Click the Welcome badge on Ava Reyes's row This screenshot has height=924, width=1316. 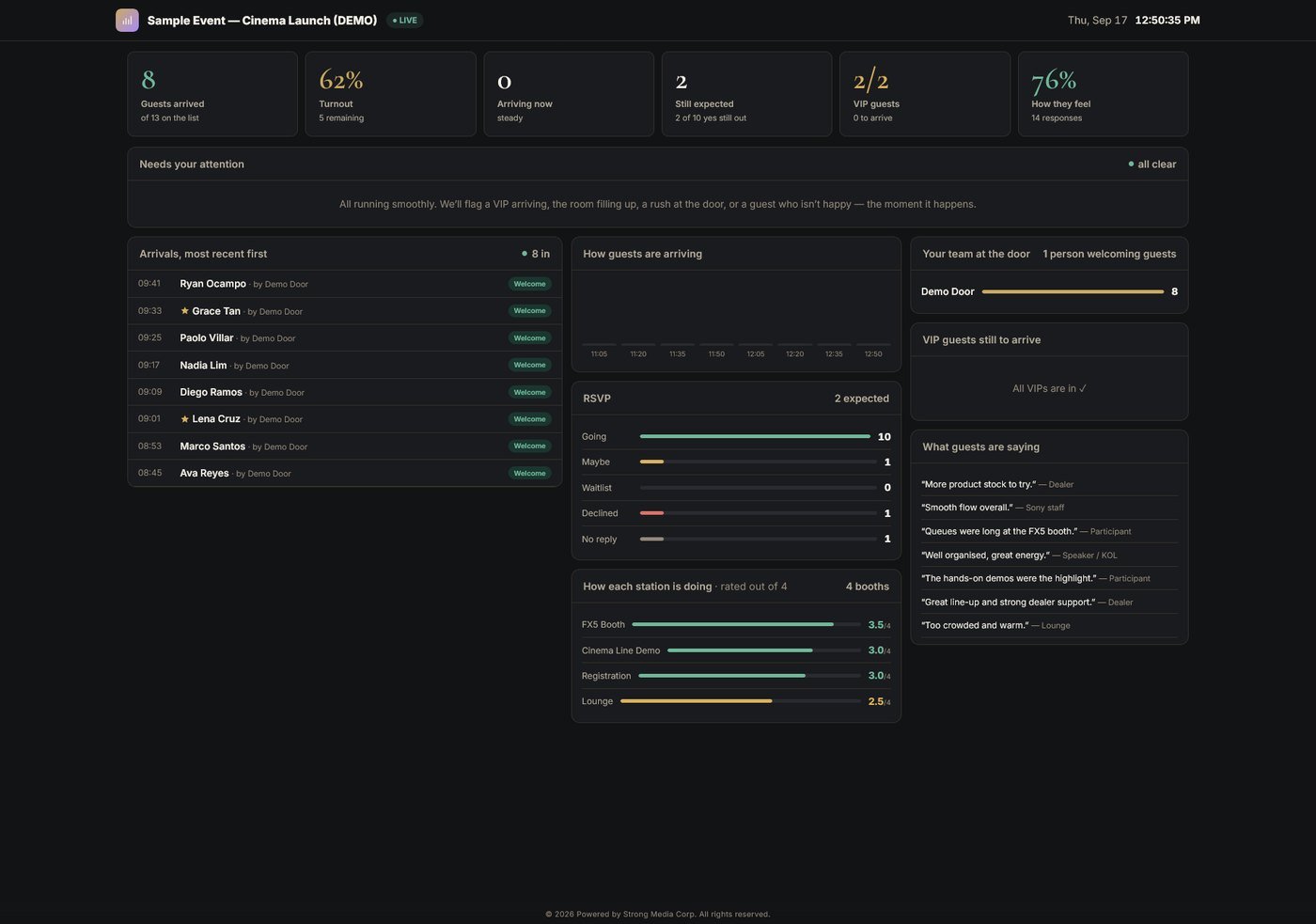tap(530, 473)
